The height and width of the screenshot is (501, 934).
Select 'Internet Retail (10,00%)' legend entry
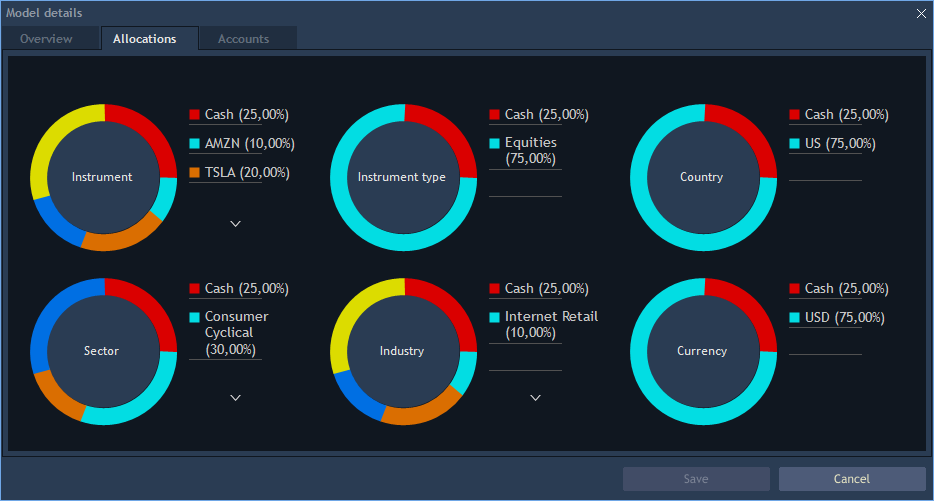click(551, 325)
